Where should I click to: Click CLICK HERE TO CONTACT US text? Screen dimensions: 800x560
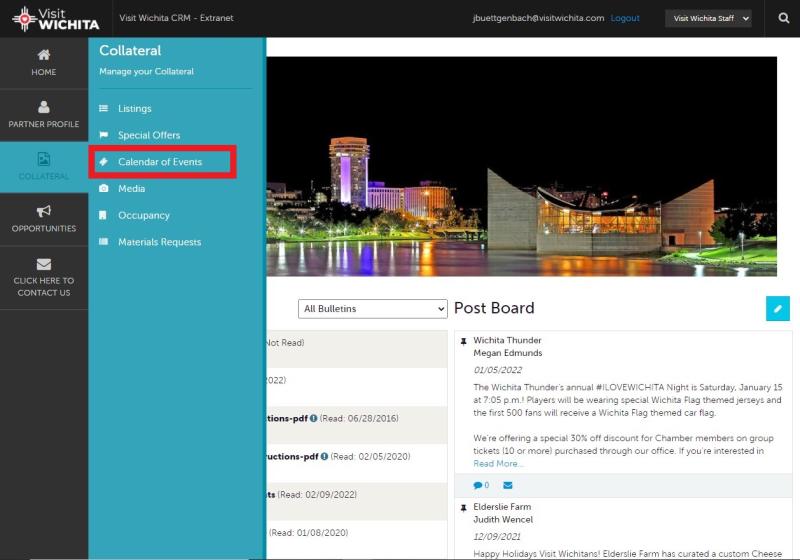pos(44,287)
